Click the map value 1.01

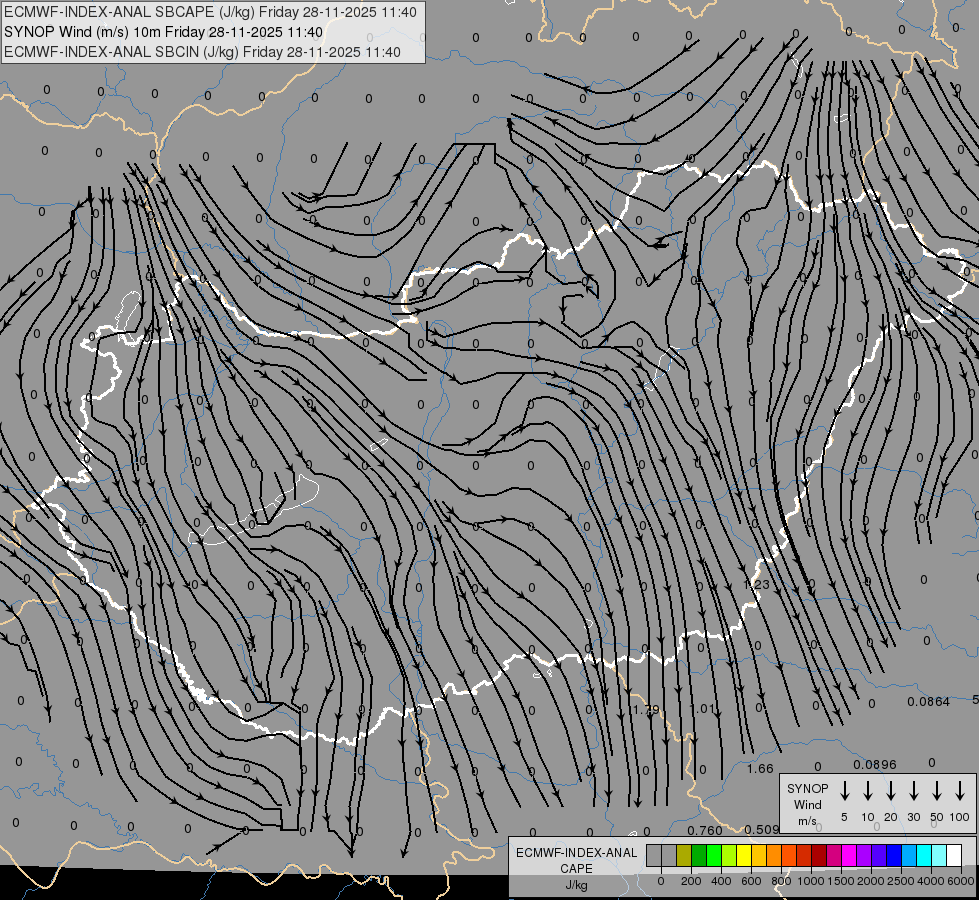[x=703, y=709]
